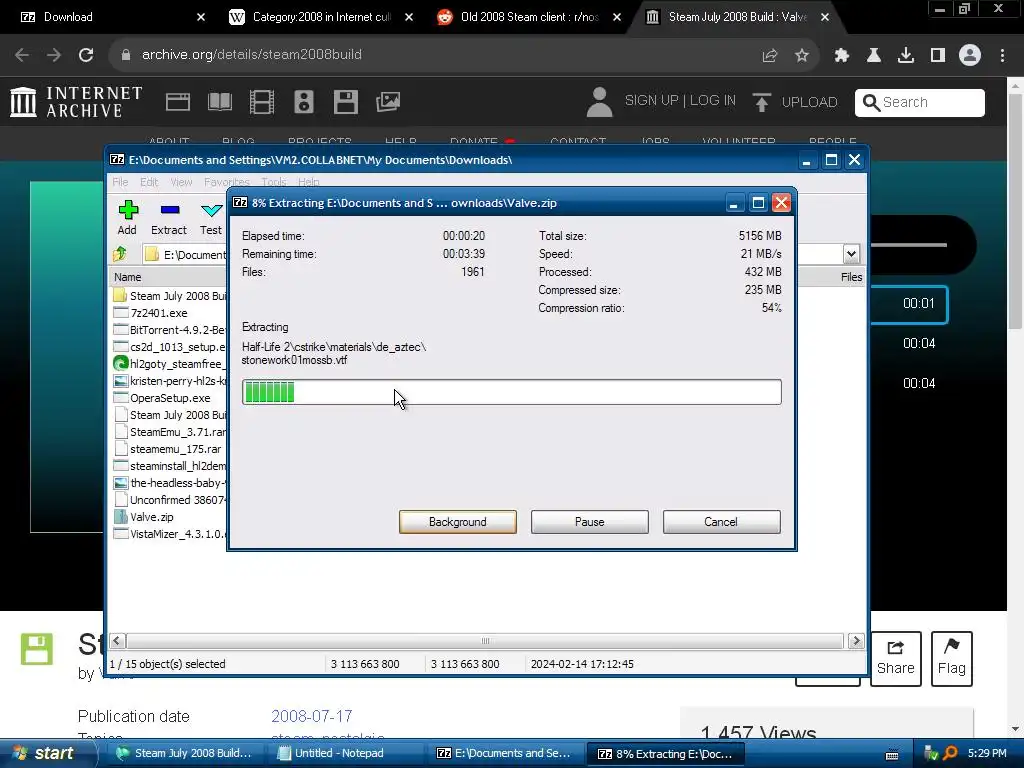
Task: Expand the 7-Zip address path dropdown
Action: (851, 254)
